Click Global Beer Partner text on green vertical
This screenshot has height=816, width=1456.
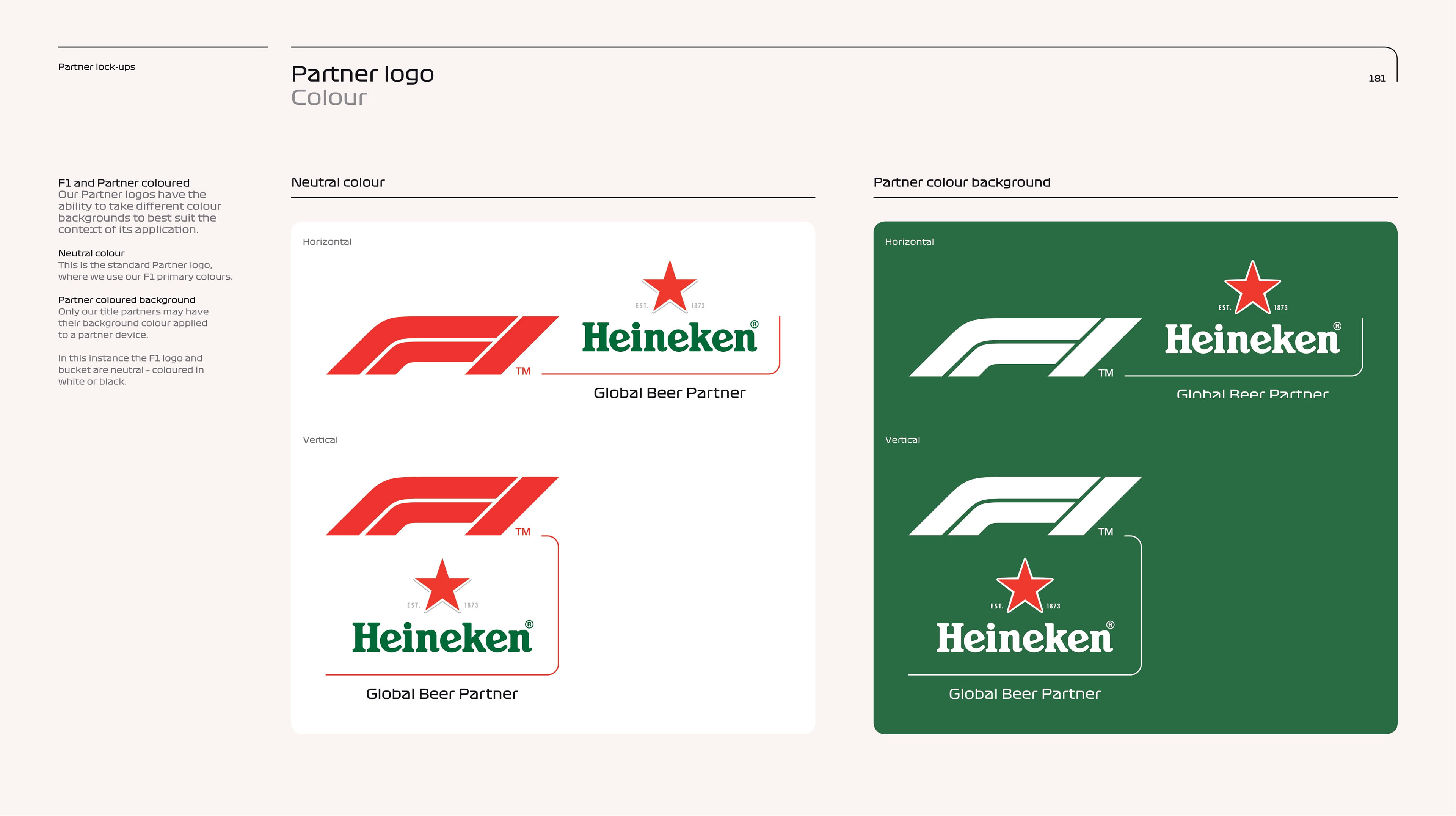(x=1025, y=694)
